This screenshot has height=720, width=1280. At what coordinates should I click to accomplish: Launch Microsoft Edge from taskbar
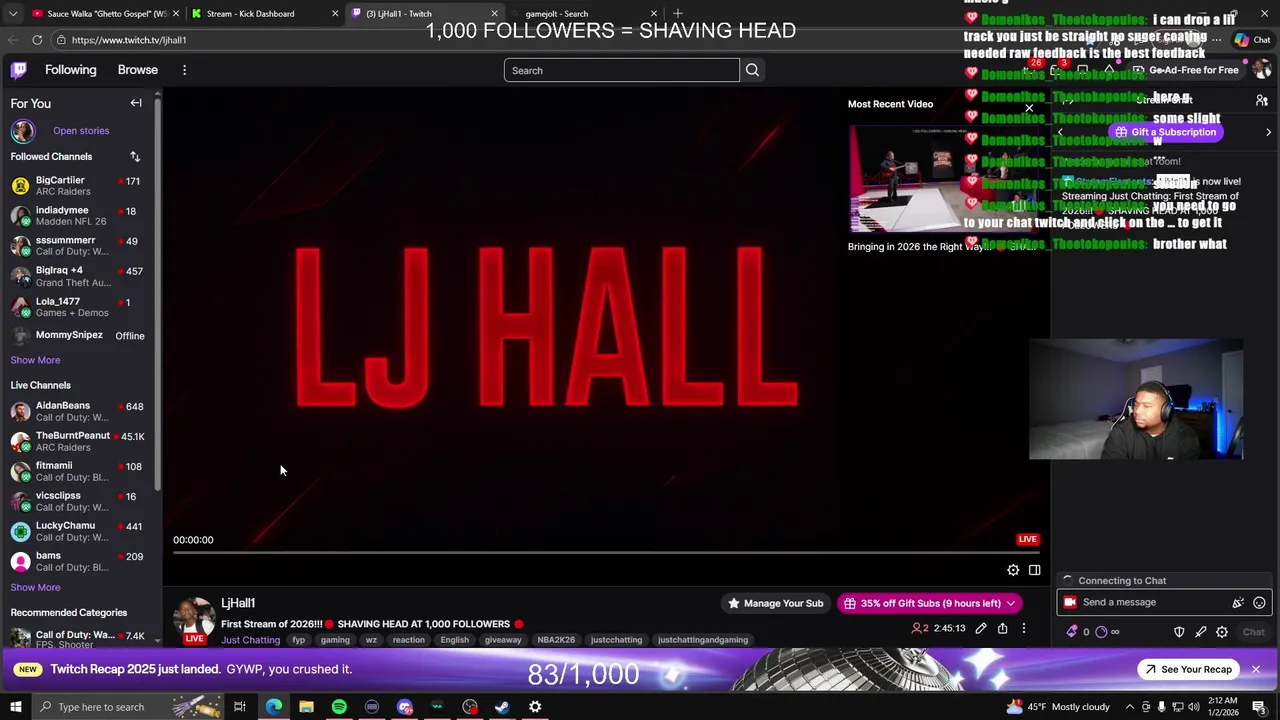pyautogui.click(x=273, y=707)
